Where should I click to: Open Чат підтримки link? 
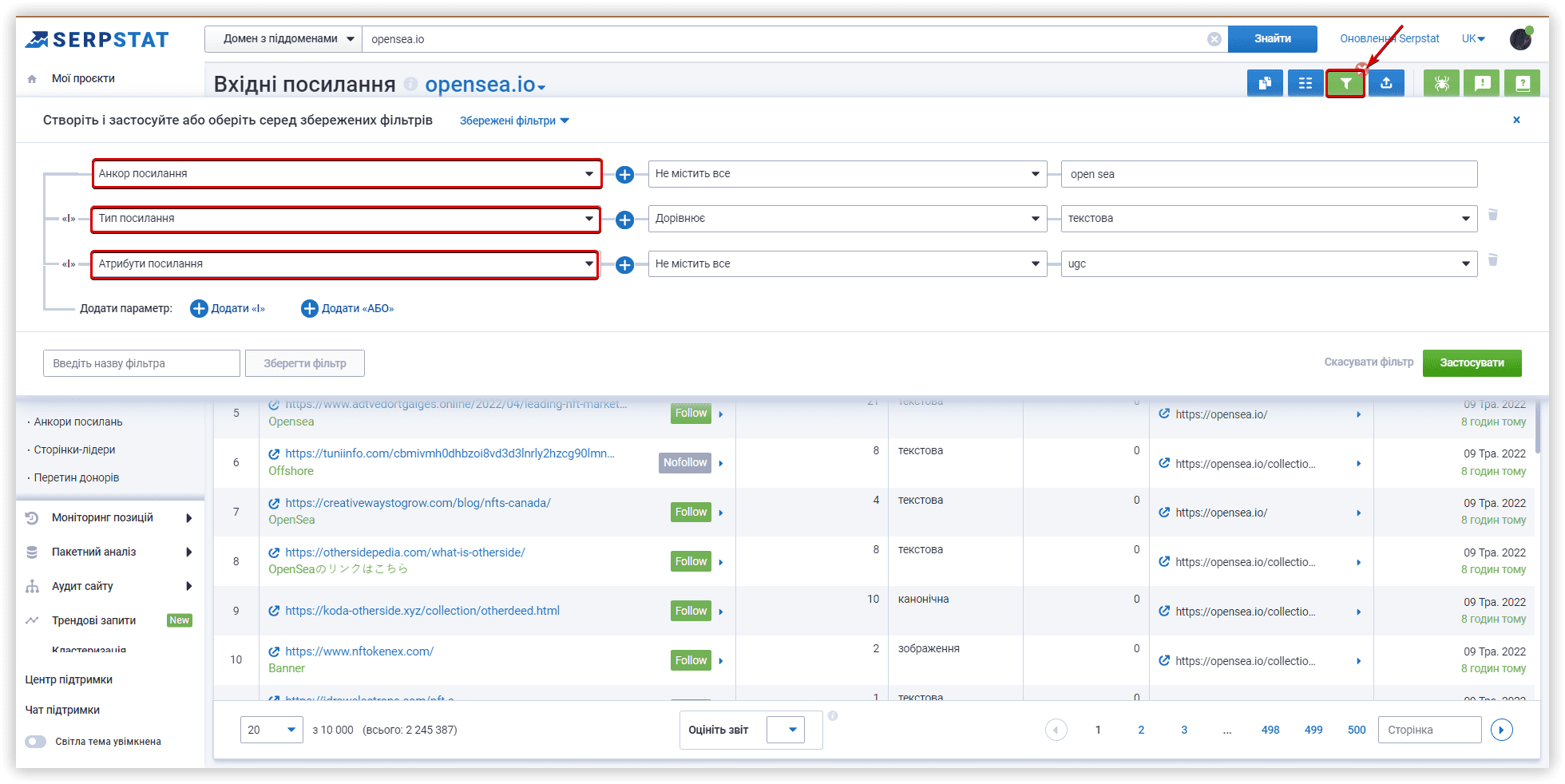[62, 710]
